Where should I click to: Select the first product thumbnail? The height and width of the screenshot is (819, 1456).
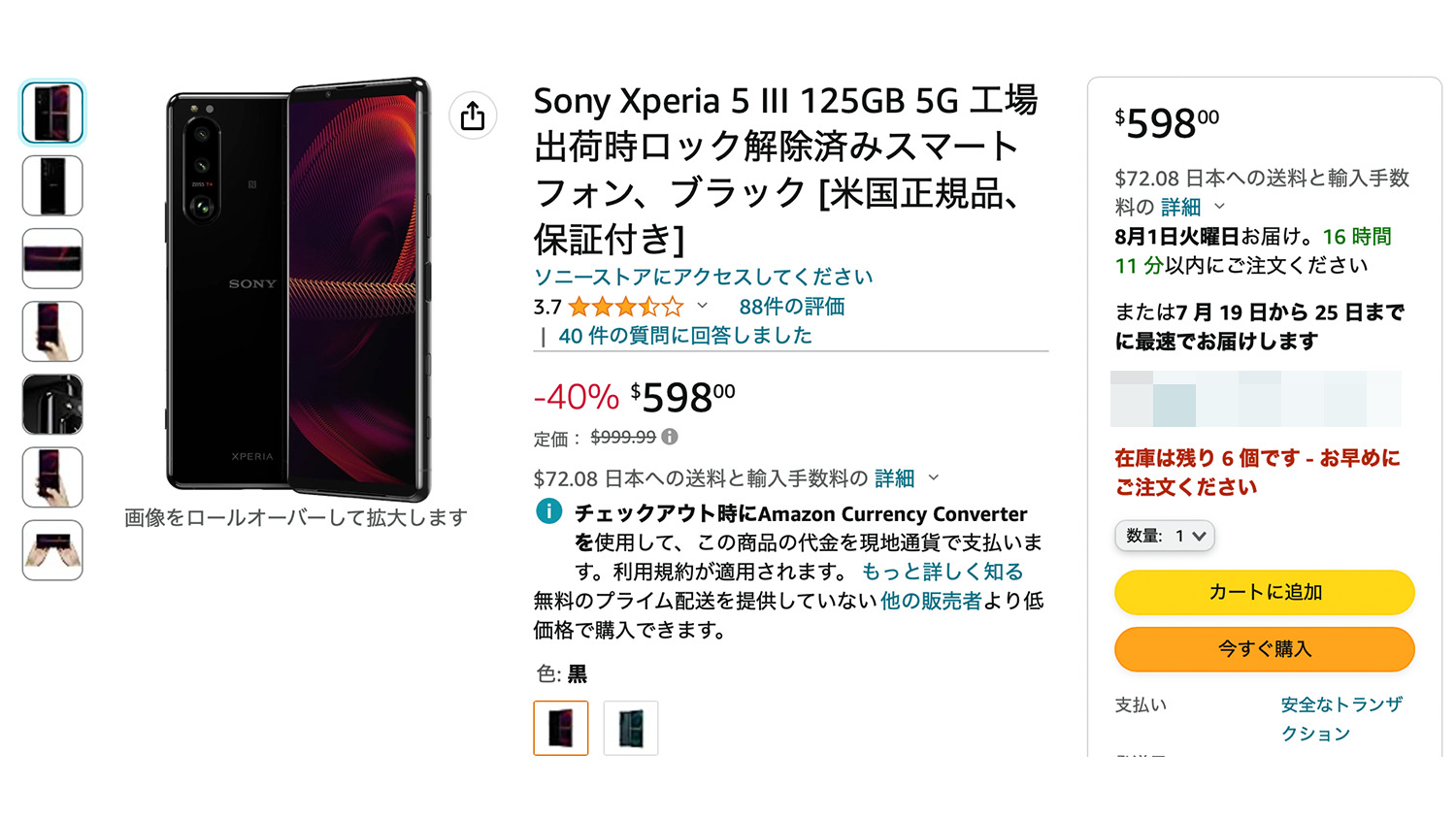52,113
